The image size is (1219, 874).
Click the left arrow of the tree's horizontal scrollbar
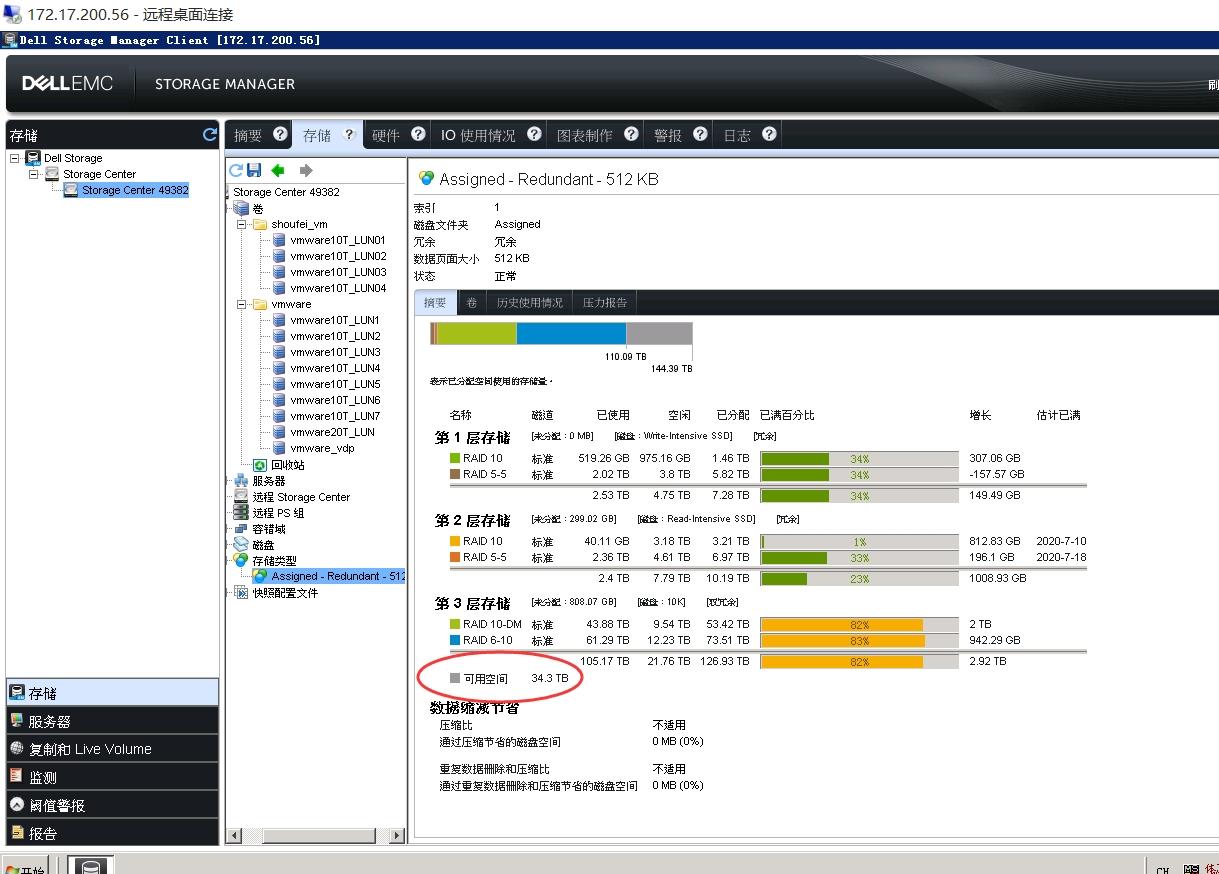236,835
